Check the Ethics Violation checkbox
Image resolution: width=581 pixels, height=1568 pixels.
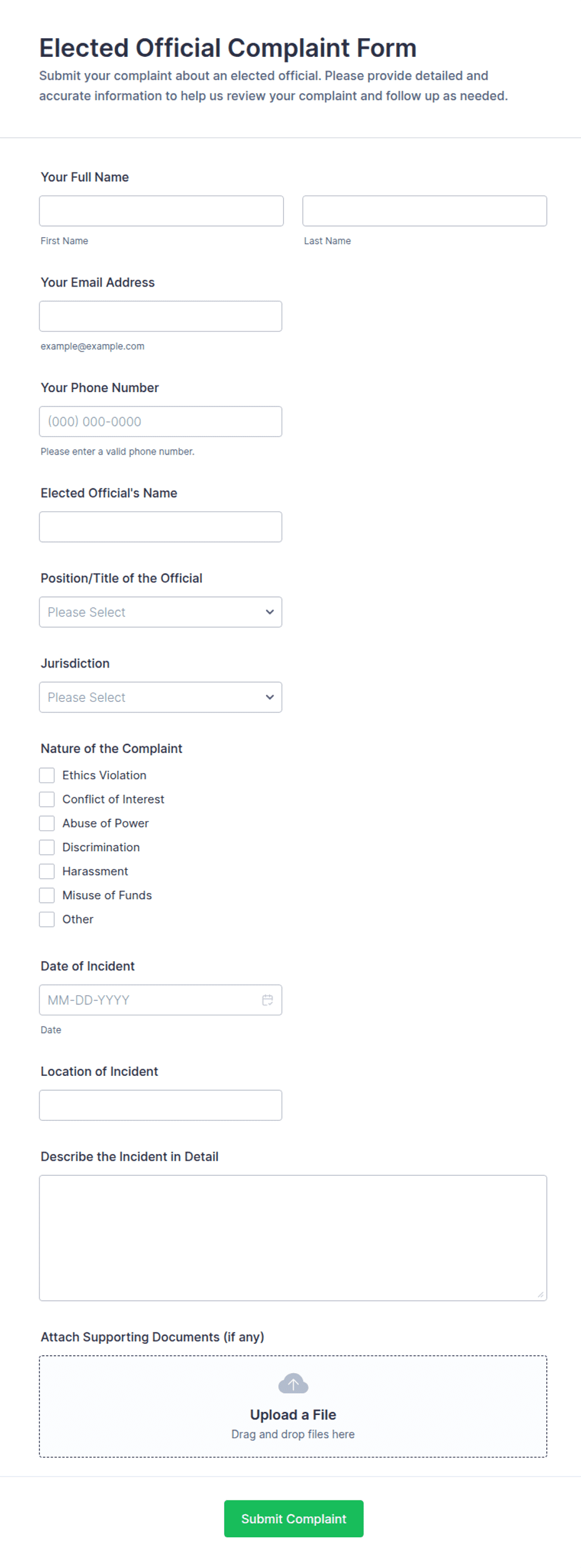47,775
